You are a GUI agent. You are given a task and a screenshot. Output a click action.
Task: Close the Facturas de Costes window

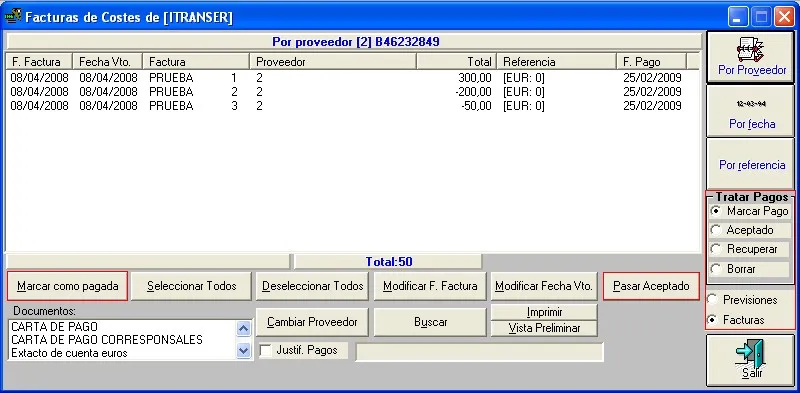pyautogui.click(x=784, y=17)
